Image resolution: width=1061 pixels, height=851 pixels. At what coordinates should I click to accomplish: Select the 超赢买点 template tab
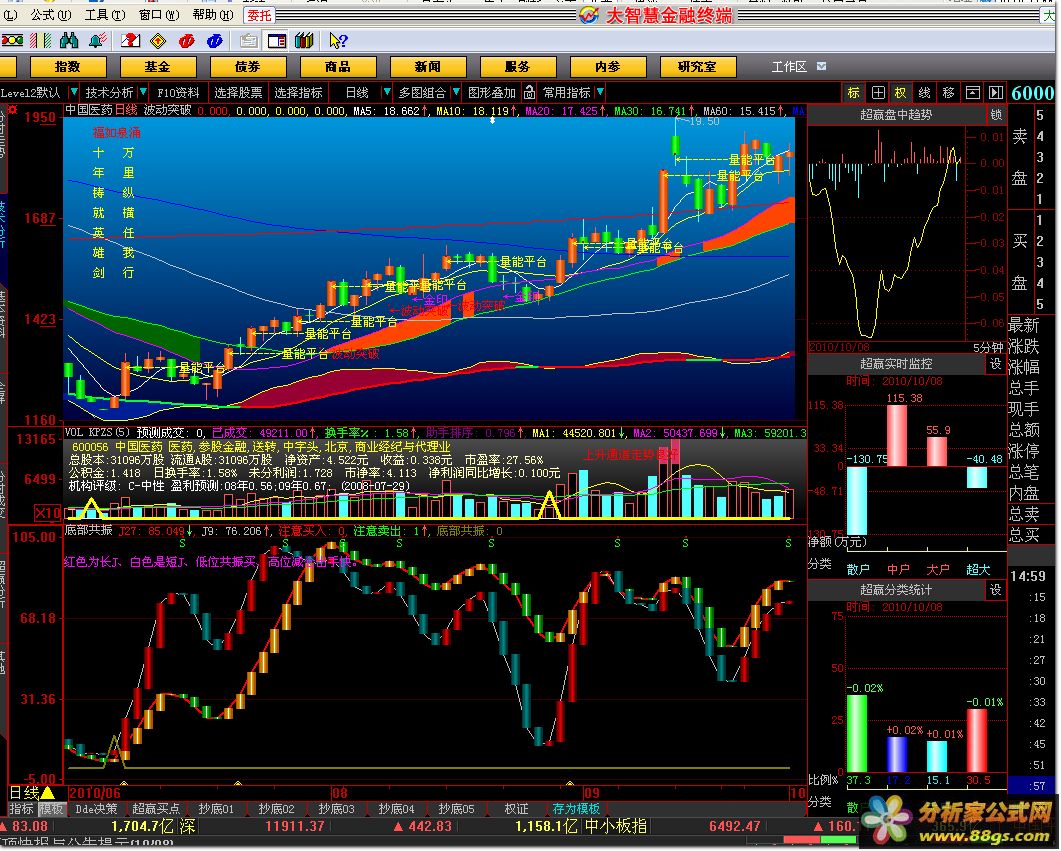pos(156,810)
